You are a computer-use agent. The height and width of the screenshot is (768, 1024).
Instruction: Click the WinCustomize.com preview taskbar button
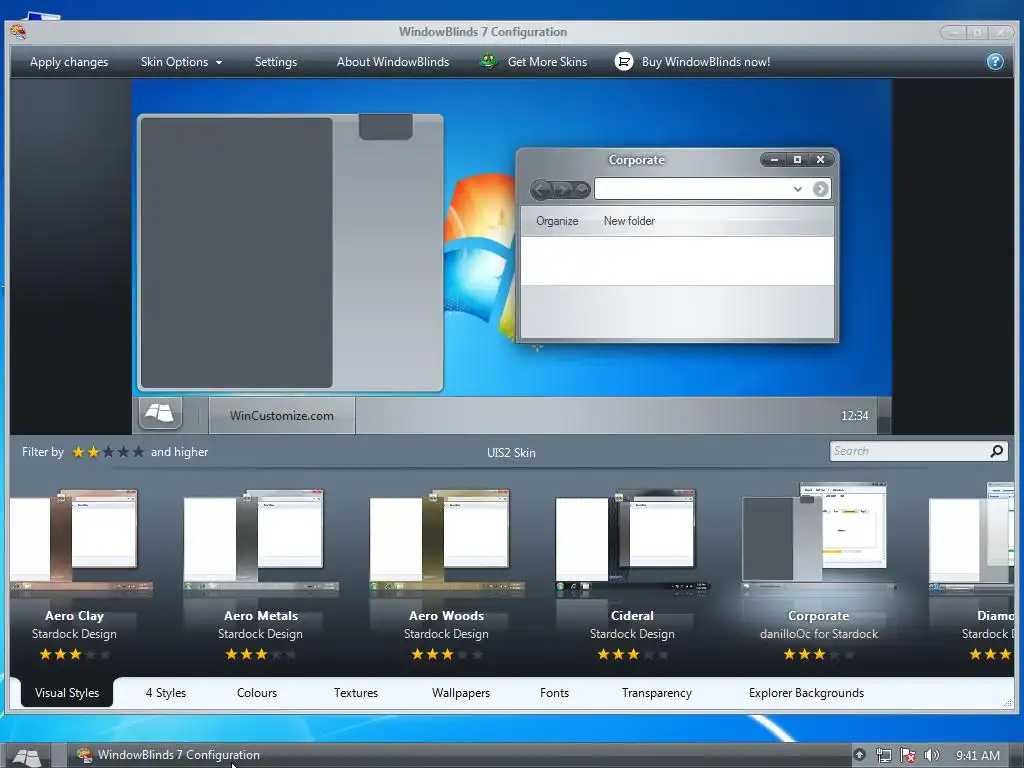(281, 415)
